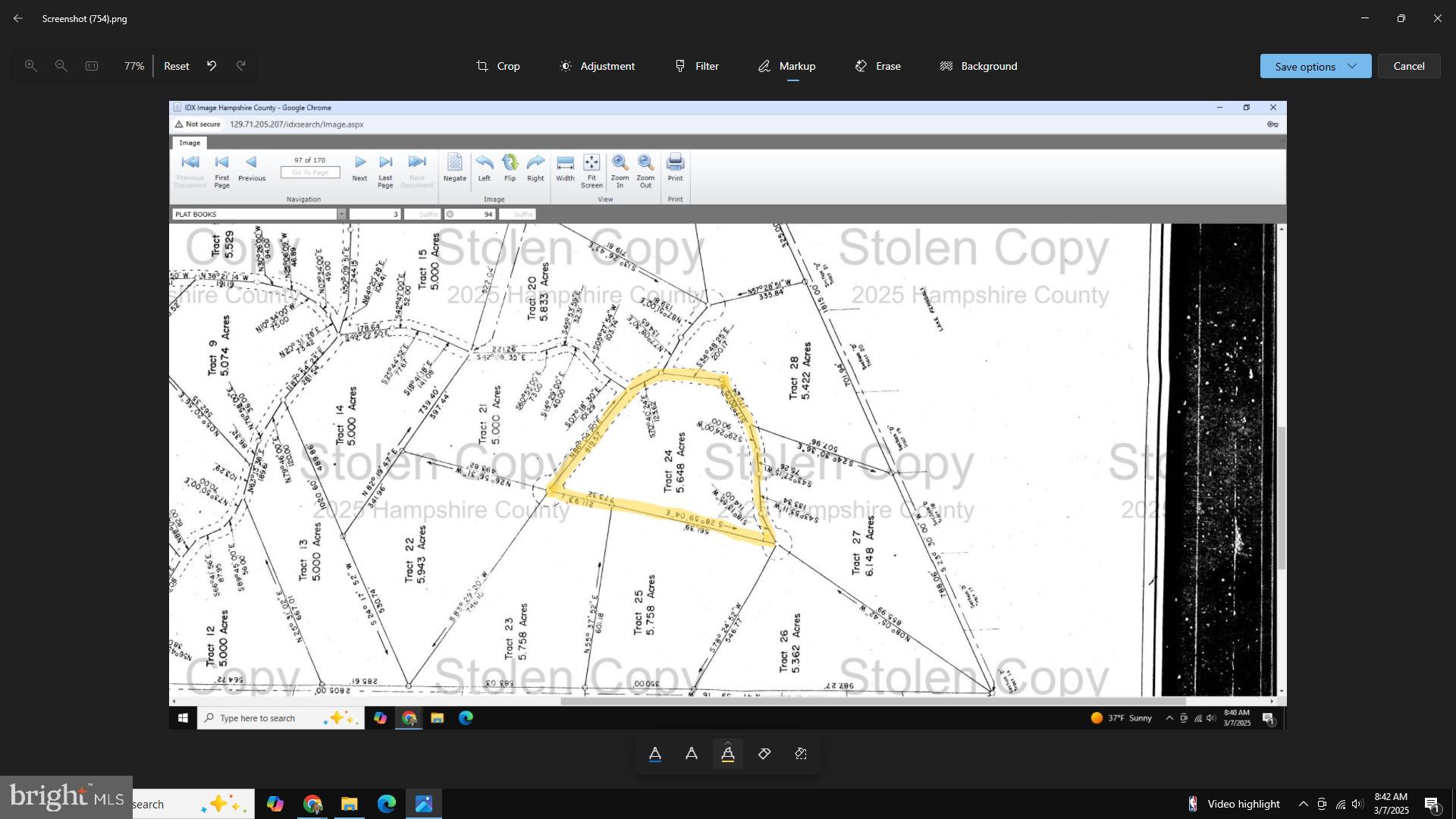Toggle 1:1 actual size view
1456x819 pixels.
(x=92, y=66)
